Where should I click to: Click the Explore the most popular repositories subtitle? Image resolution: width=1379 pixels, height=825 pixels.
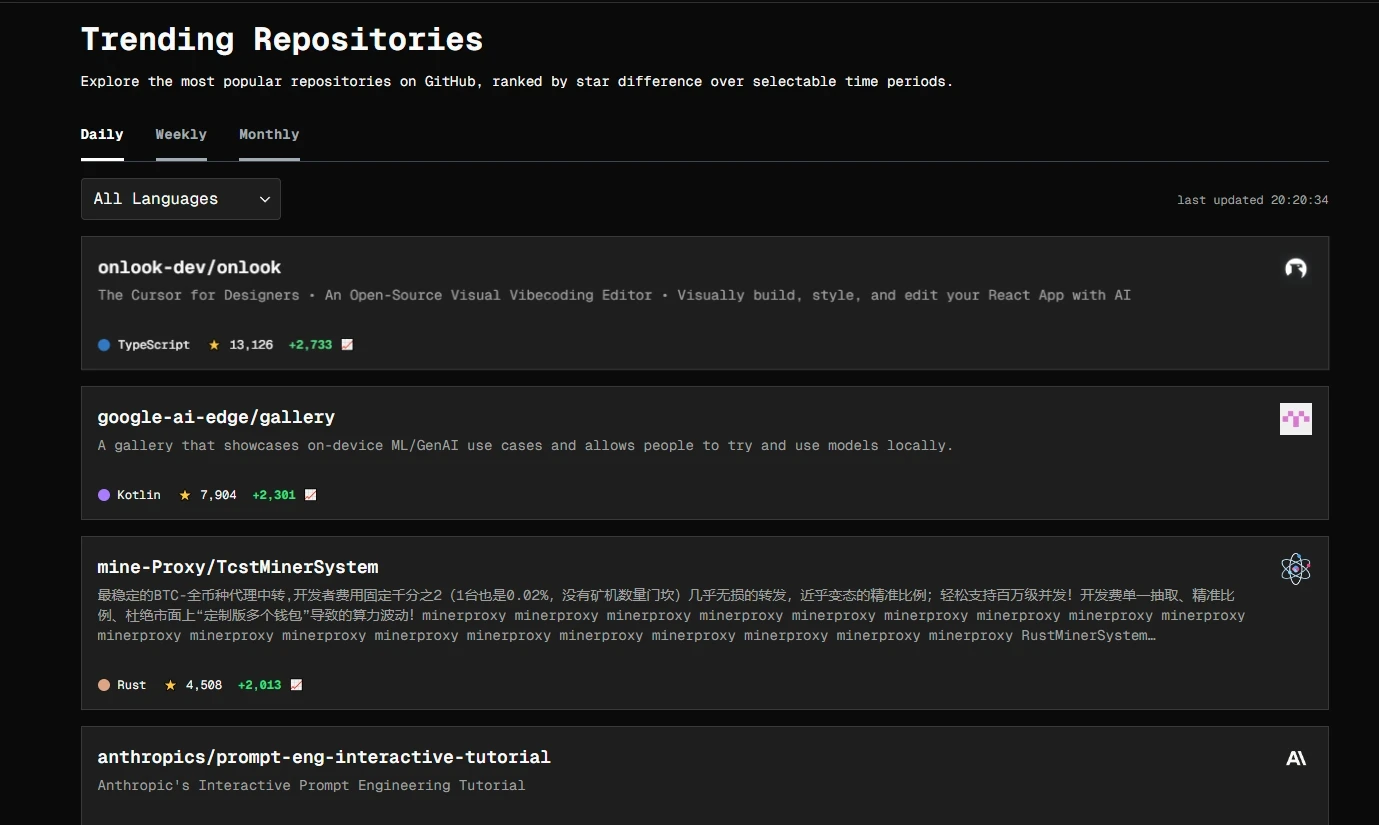coord(517,82)
